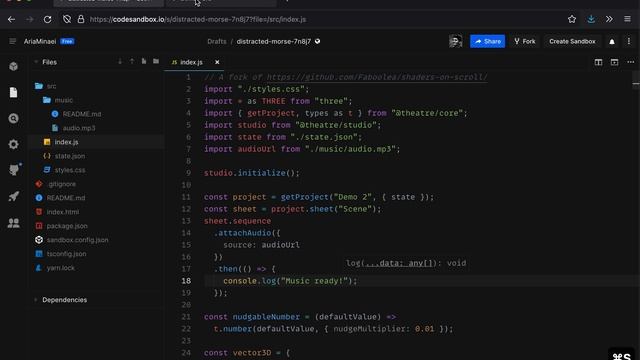Click the Fork button
Viewport: 640px width, 360px height.
(x=524, y=41)
